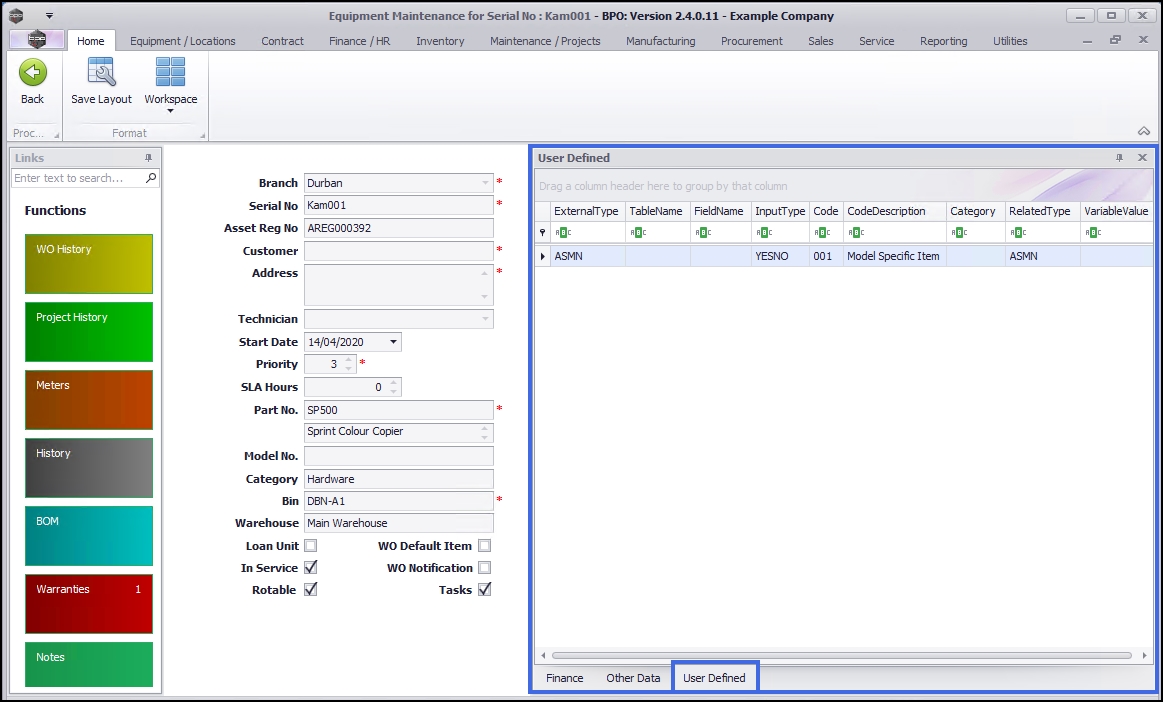
Task: Open the Branch dropdown
Action: click(x=486, y=183)
